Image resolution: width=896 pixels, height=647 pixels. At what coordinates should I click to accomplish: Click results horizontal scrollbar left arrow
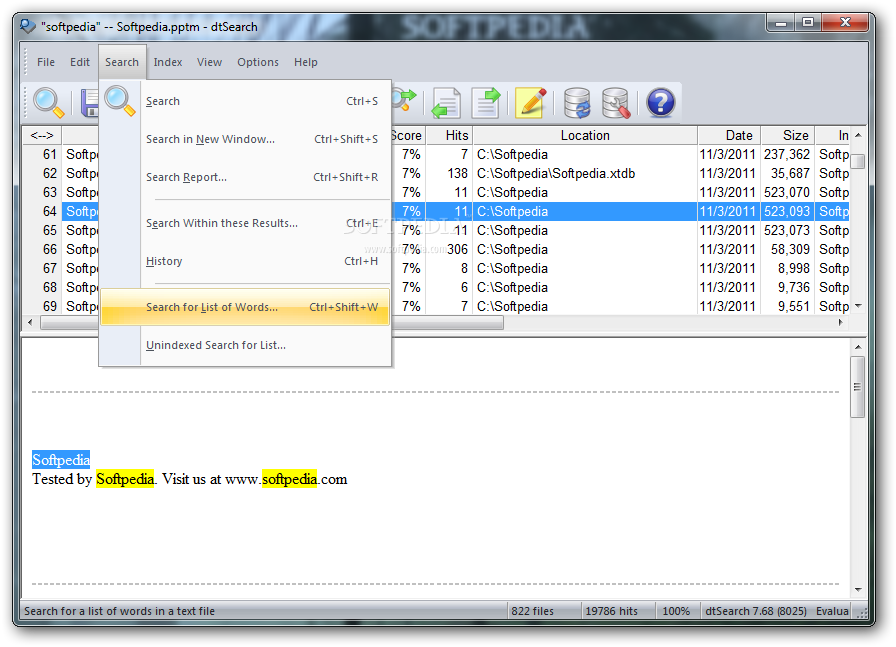tap(30, 322)
